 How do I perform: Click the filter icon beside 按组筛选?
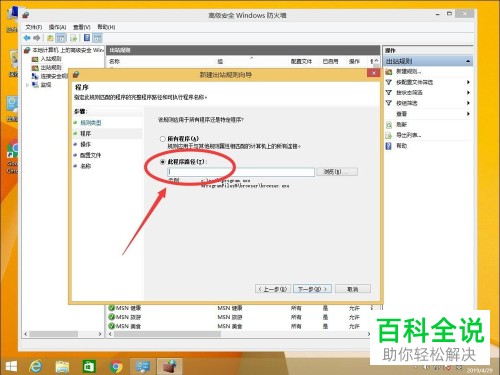click(389, 103)
